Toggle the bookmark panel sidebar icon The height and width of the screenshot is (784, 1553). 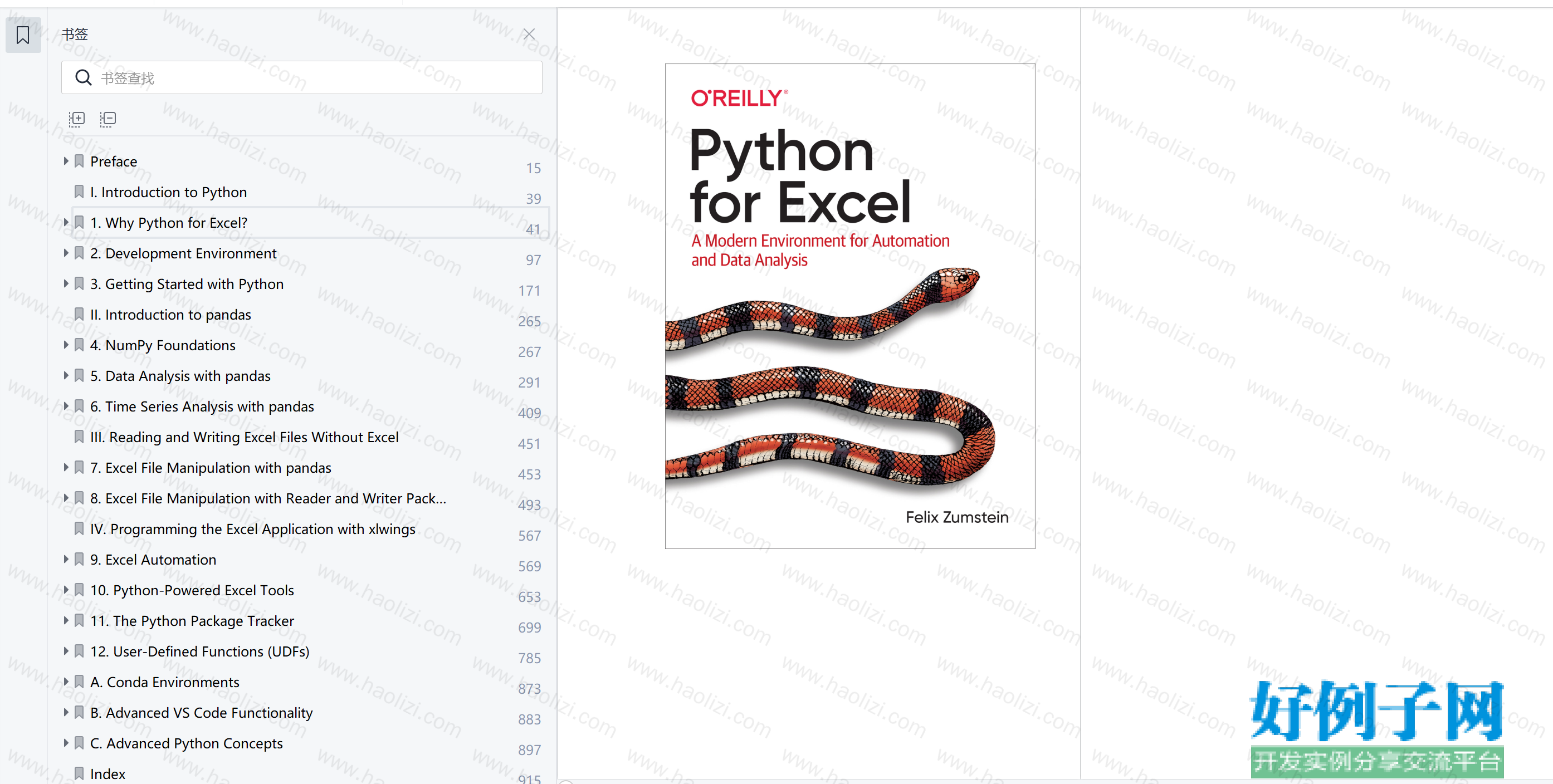coord(23,35)
